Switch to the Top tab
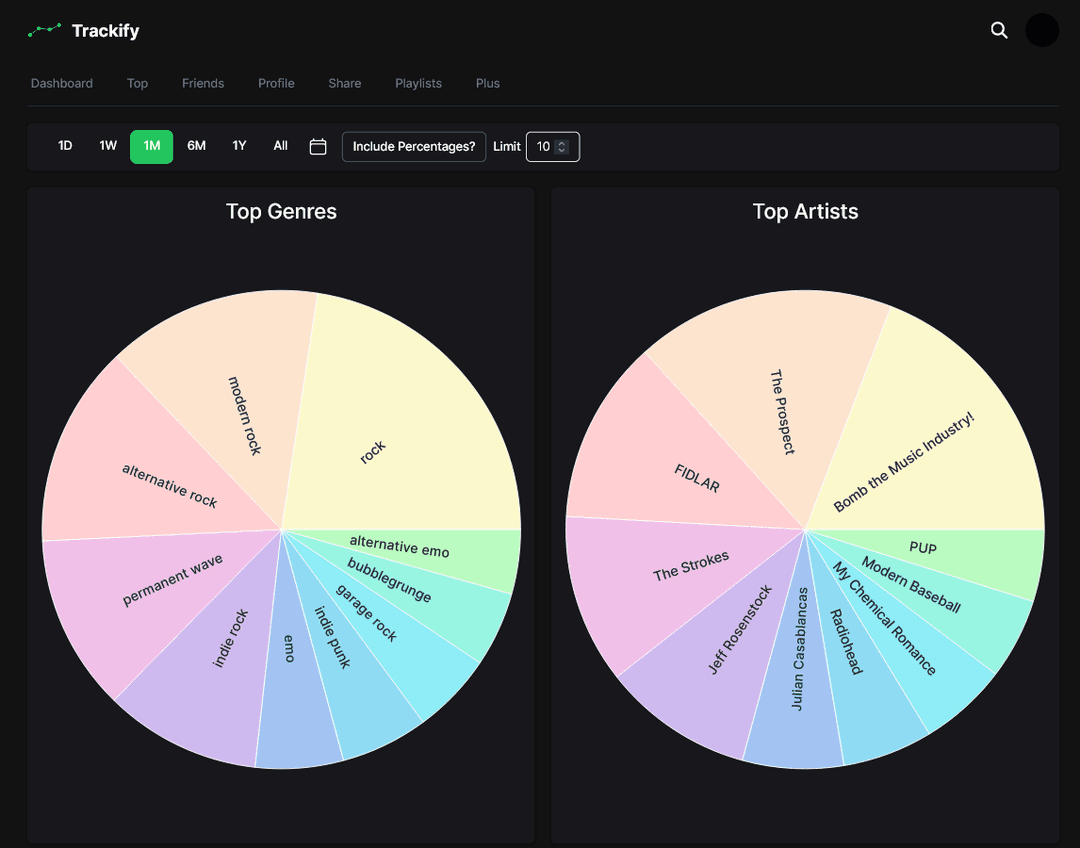This screenshot has height=848, width=1080. (137, 84)
